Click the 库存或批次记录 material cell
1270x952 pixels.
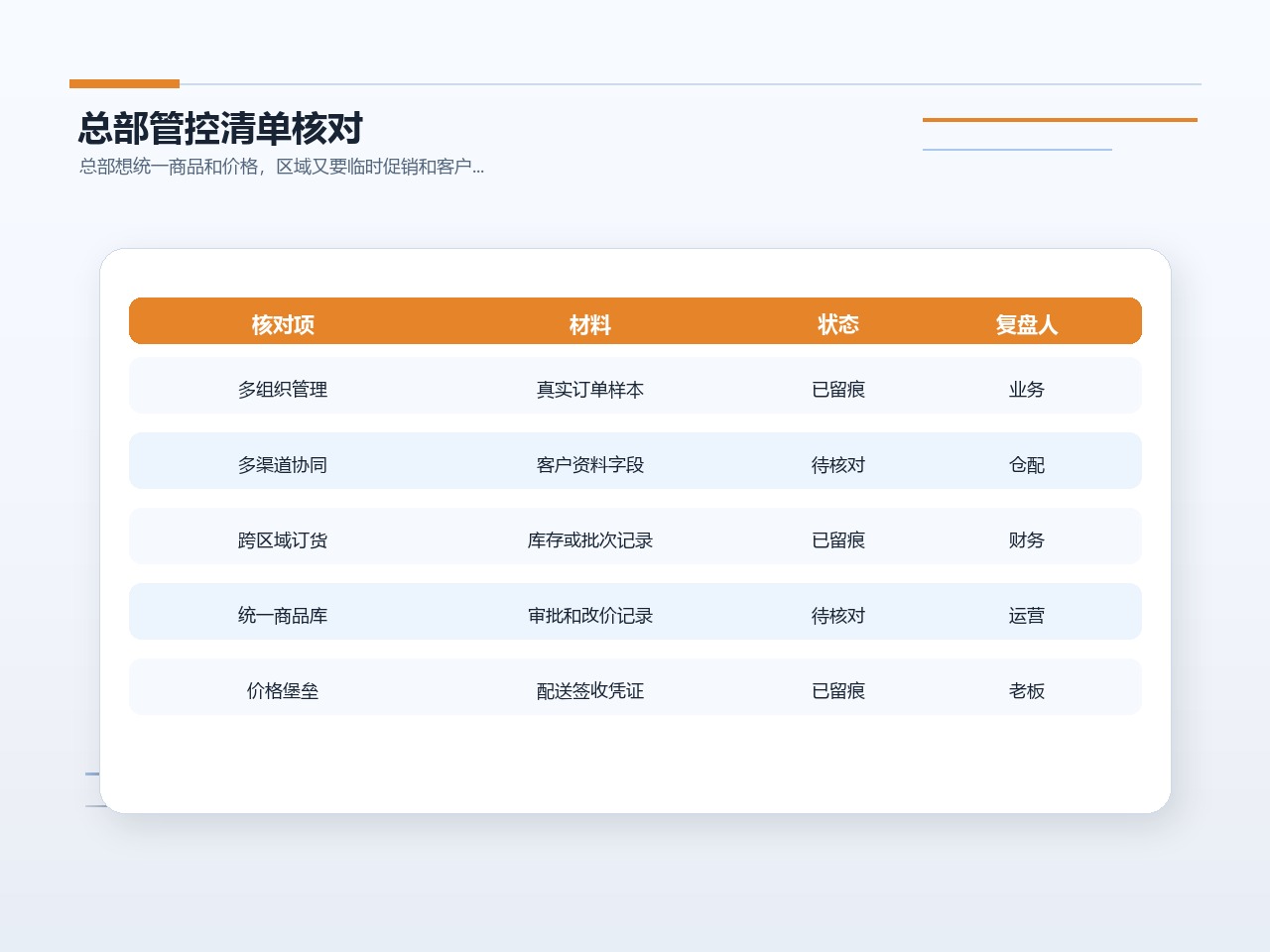pyautogui.click(x=590, y=540)
